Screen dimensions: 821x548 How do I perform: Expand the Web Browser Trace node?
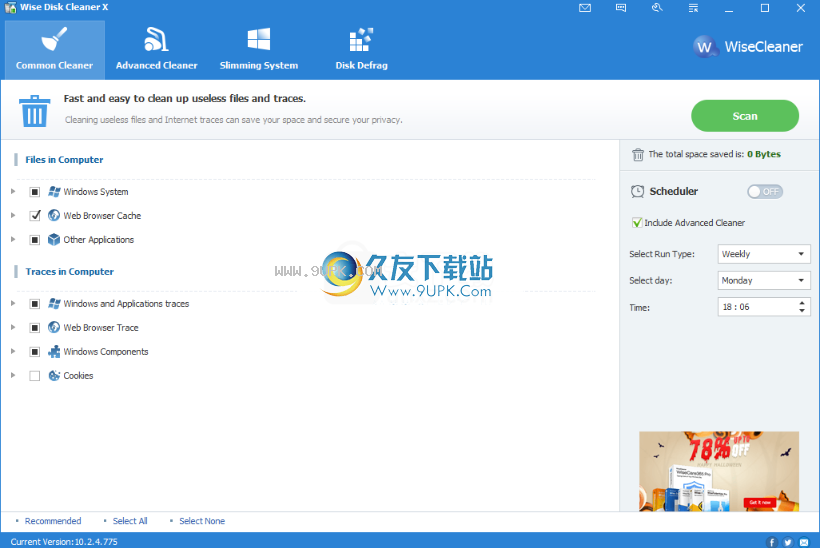13,327
